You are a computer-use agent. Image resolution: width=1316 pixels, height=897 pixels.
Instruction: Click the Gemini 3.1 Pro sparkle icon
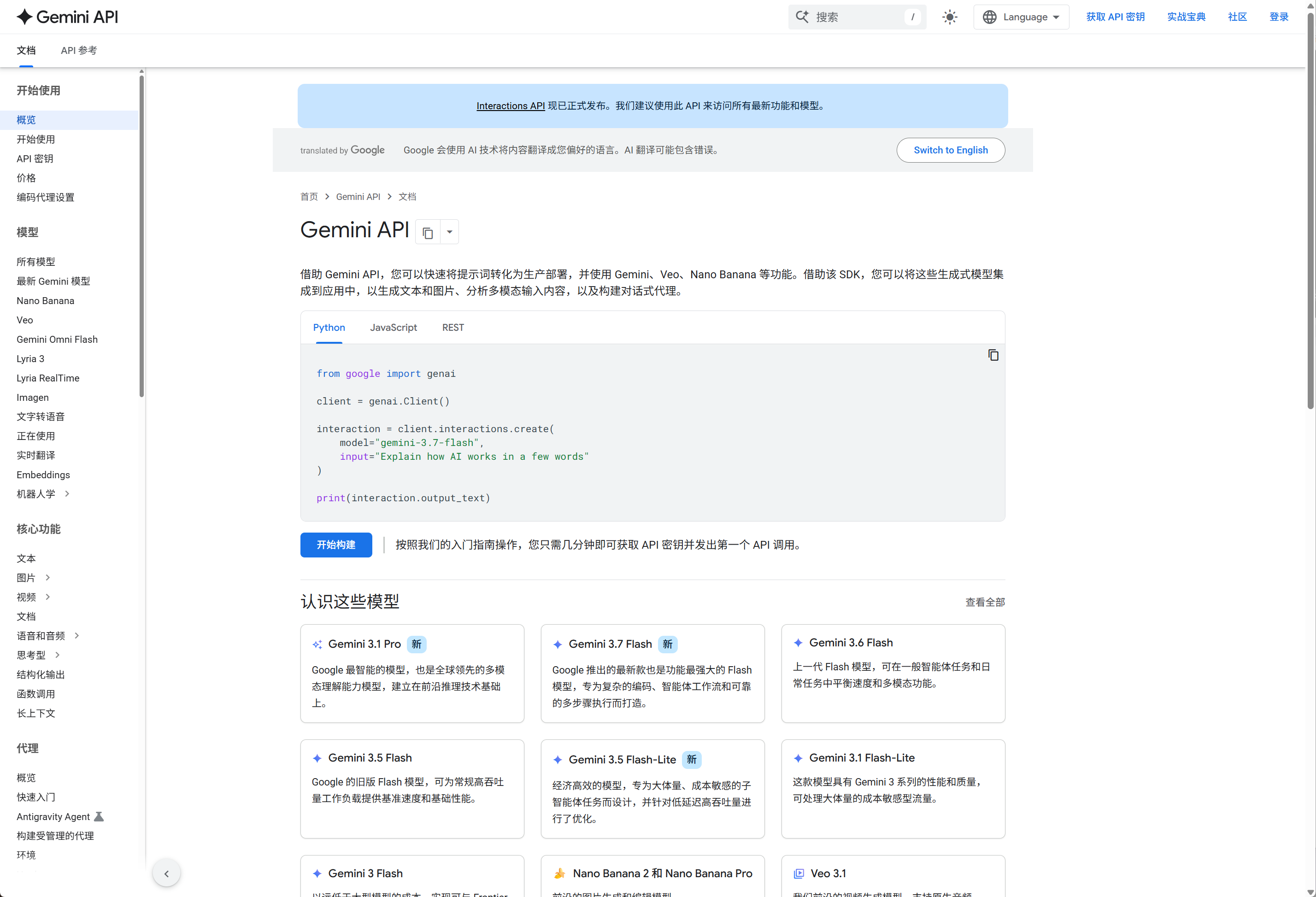click(x=317, y=645)
